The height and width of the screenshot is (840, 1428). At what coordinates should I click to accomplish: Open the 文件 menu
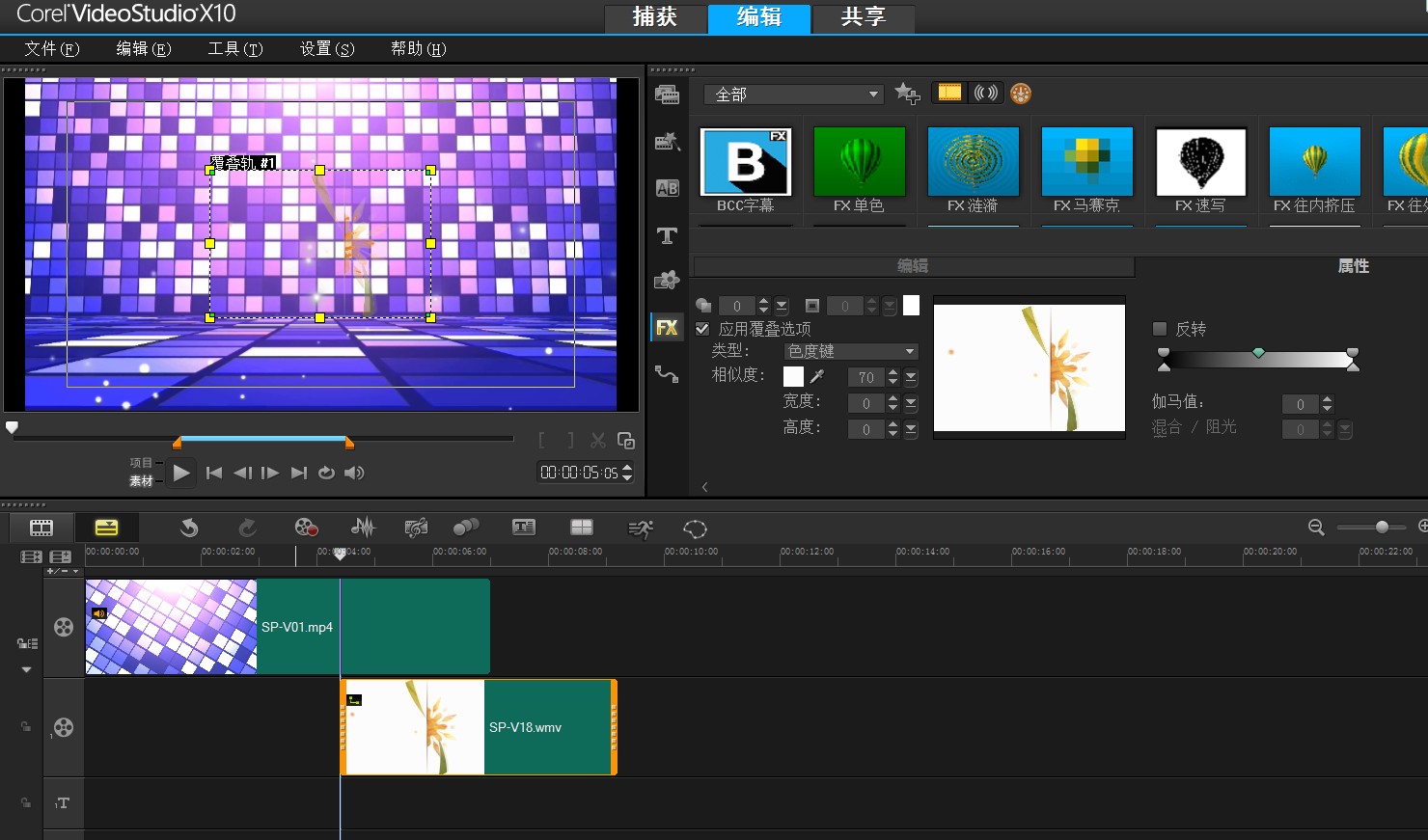click(x=51, y=48)
